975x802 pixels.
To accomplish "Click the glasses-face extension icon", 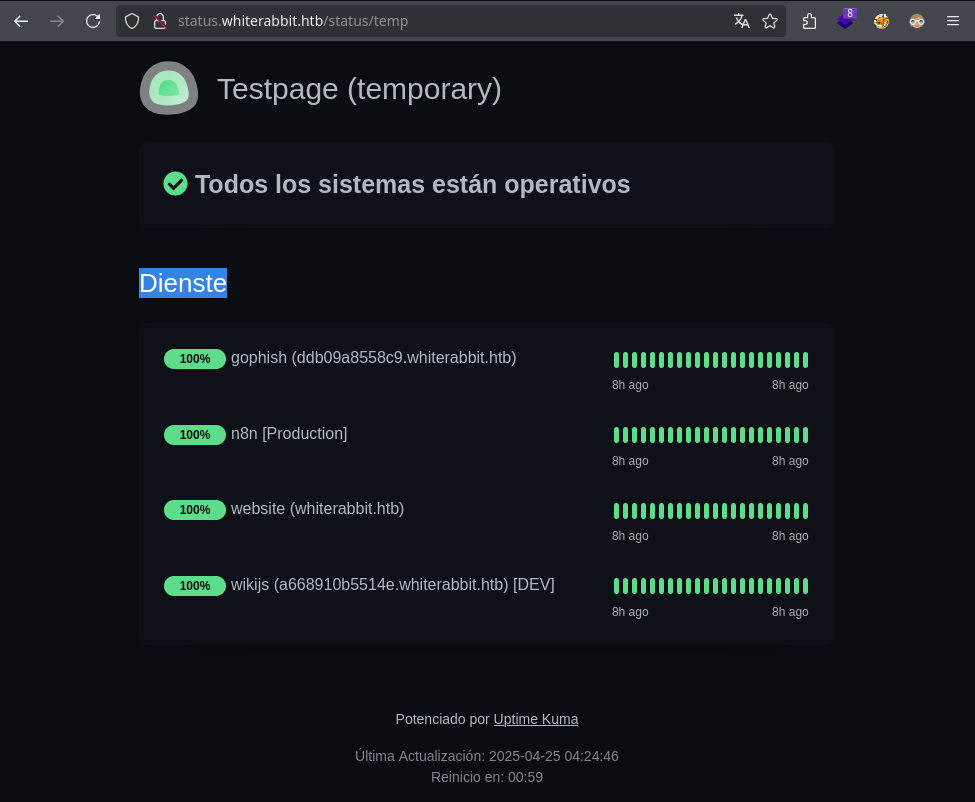I will pyautogui.click(x=917, y=21).
